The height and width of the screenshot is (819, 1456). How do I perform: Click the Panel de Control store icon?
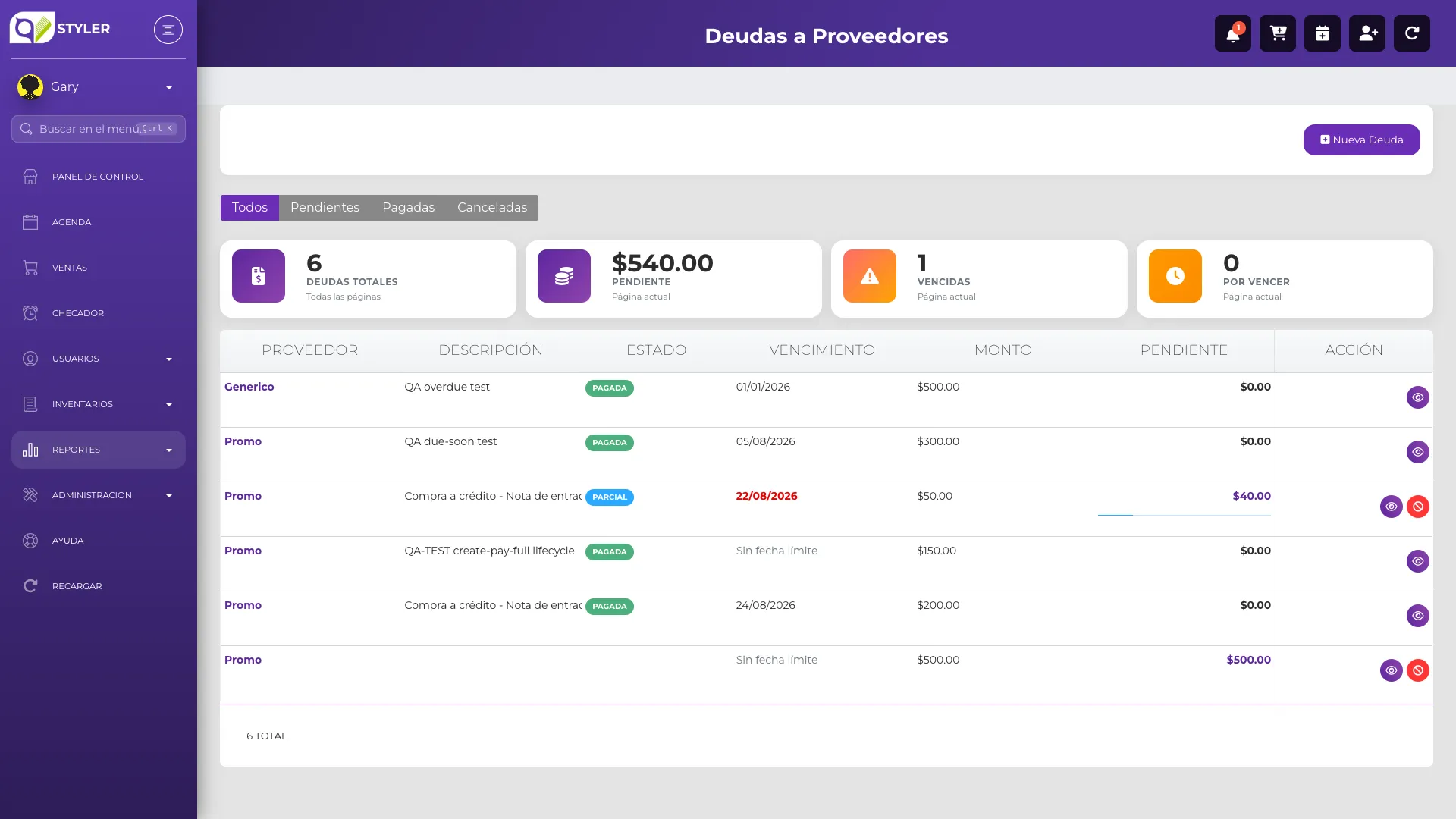coord(30,177)
